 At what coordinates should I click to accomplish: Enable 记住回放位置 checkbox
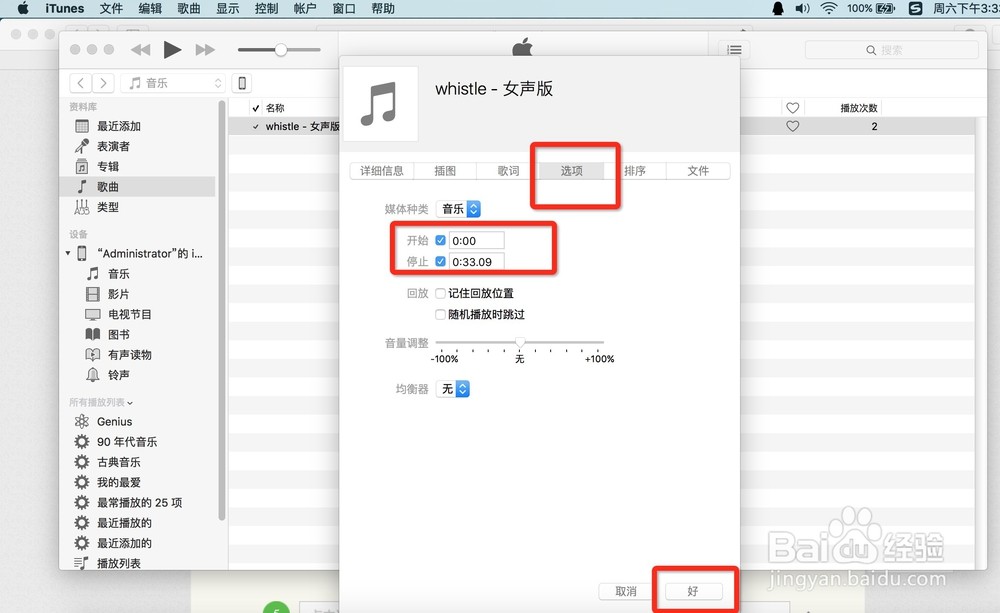(440, 293)
